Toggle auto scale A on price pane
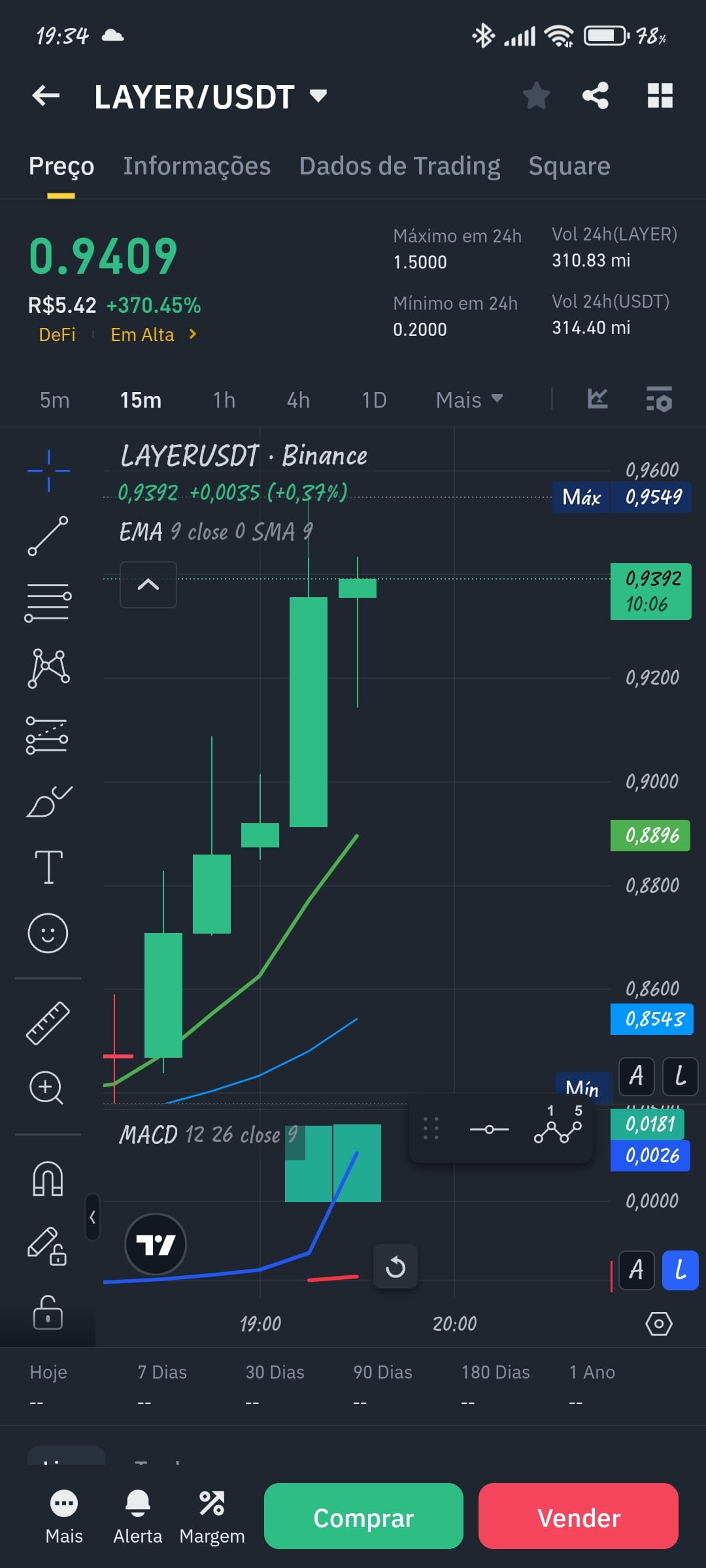Viewport: 706px width, 1568px height. click(636, 1076)
